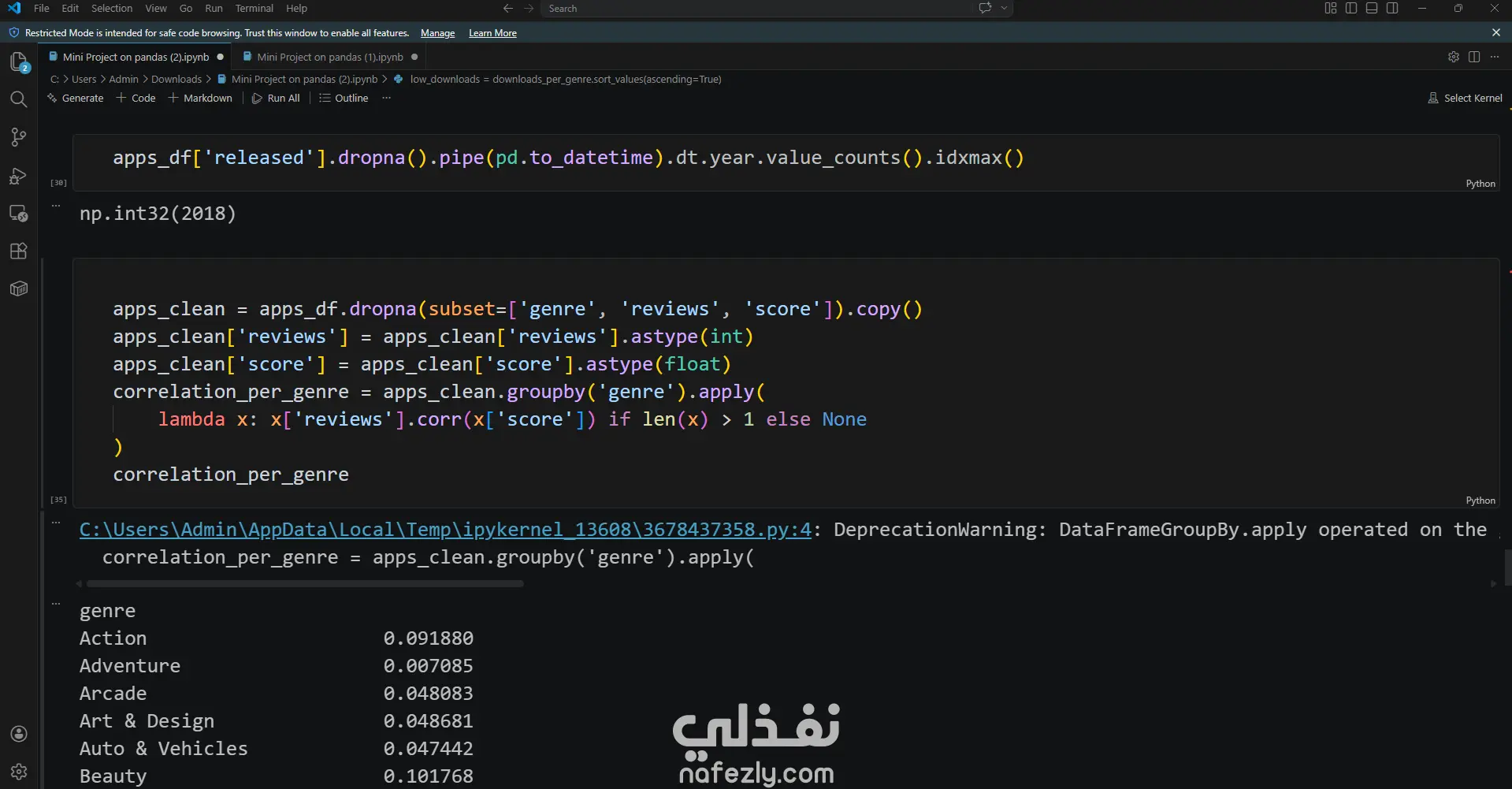This screenshot has height=789, width=1512.
Task: Open the Explorer view in activity bar
Action: click(19, 61)
